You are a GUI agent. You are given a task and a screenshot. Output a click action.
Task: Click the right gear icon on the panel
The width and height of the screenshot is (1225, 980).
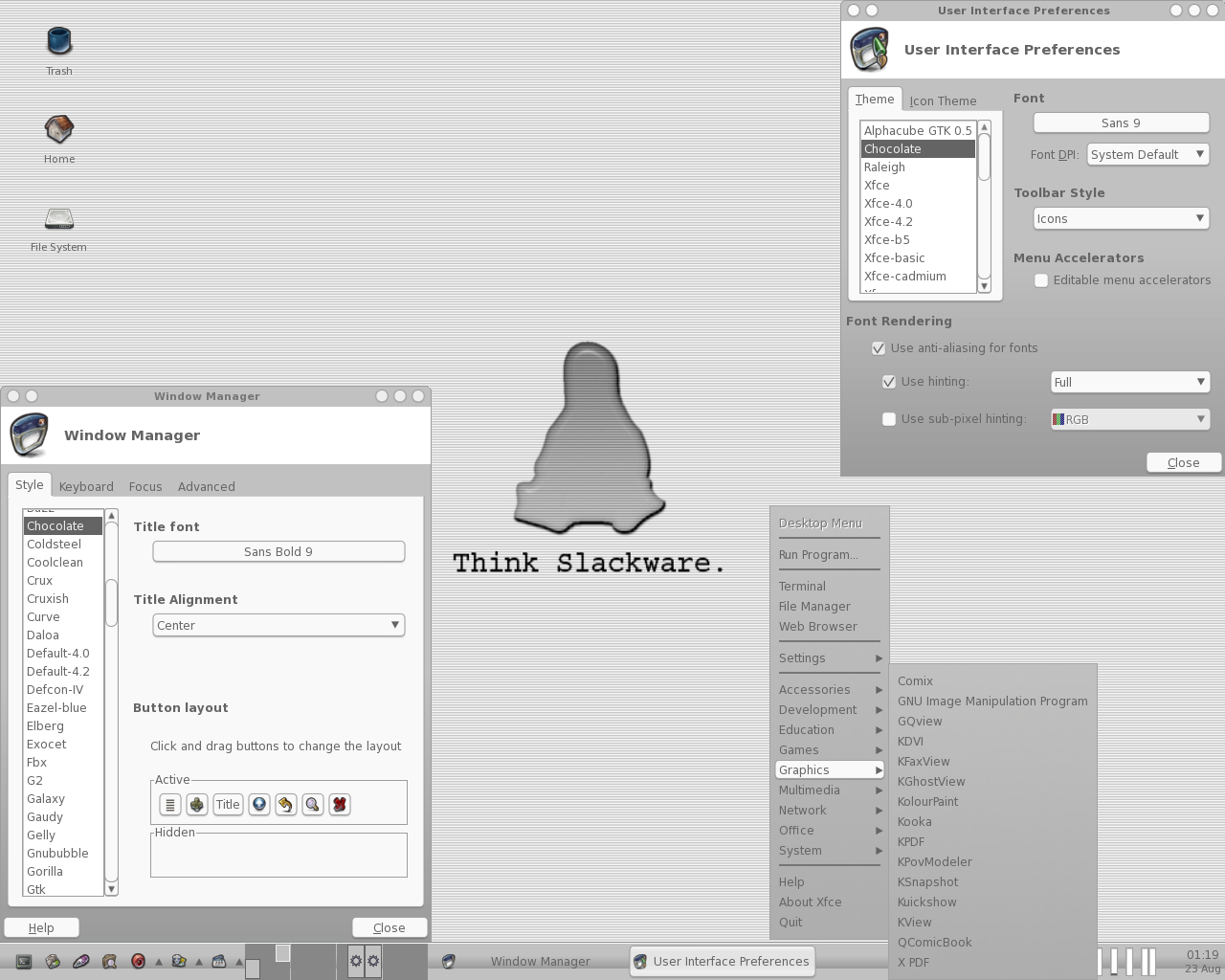pyautogui.click(x=373, y=961)
